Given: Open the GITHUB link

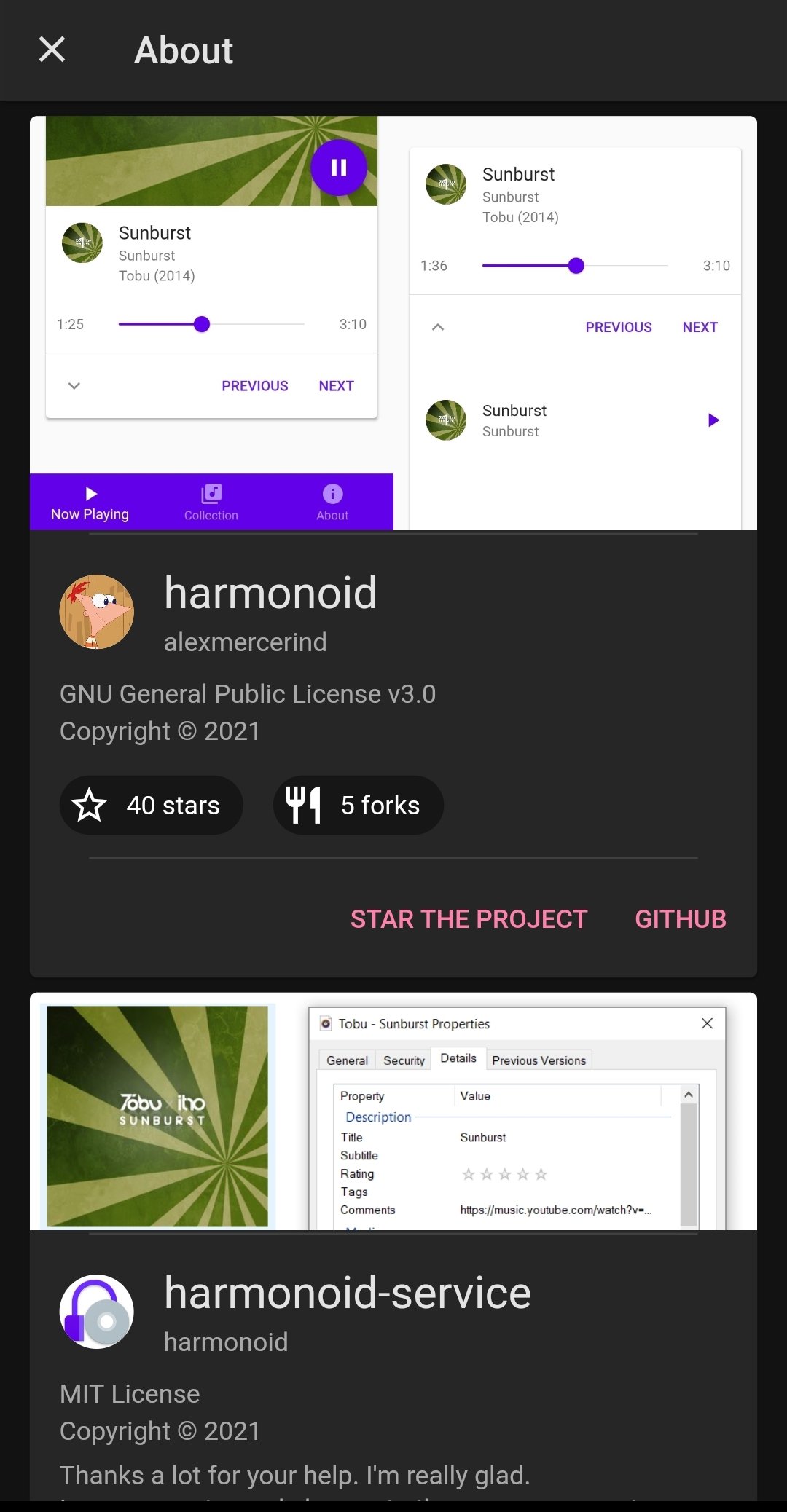Looking at the screenshot, I should pyautogui.click(x=681, y=919).
